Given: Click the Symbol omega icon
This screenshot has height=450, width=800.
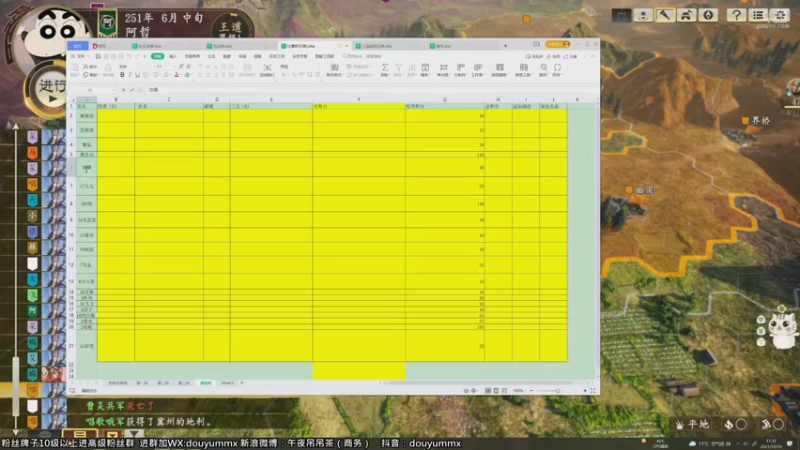Looking at the screenshot, I should 558,67.
